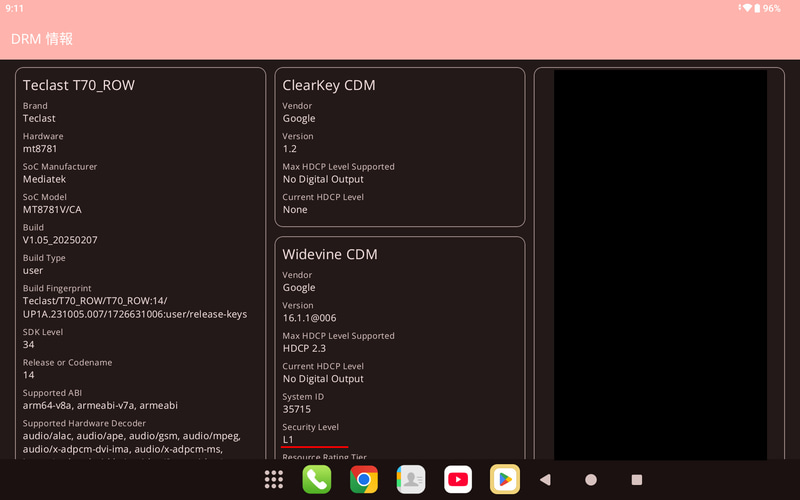Launch YouTube from the dock
800x500 pixels.
pyautogui.click(x=458, y=479)
